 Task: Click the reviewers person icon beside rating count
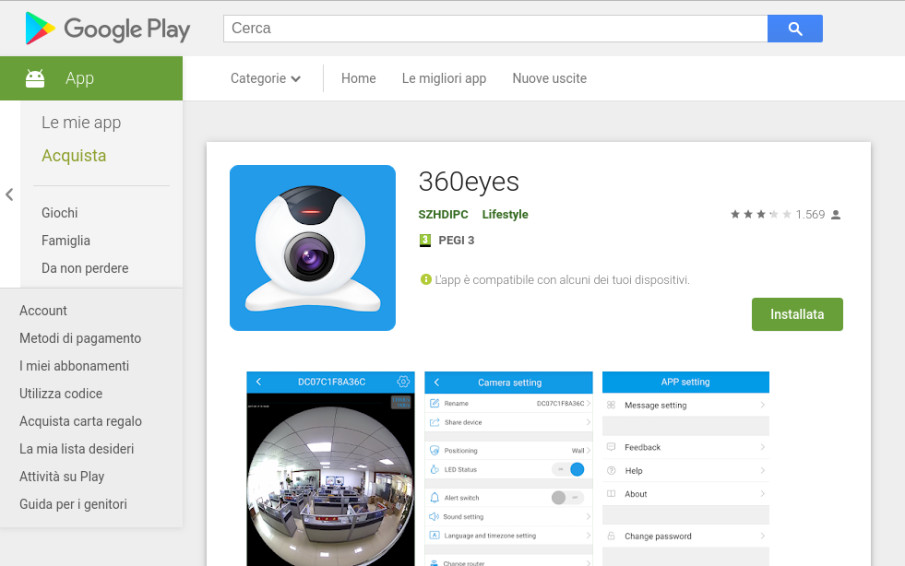click(836, 215)
